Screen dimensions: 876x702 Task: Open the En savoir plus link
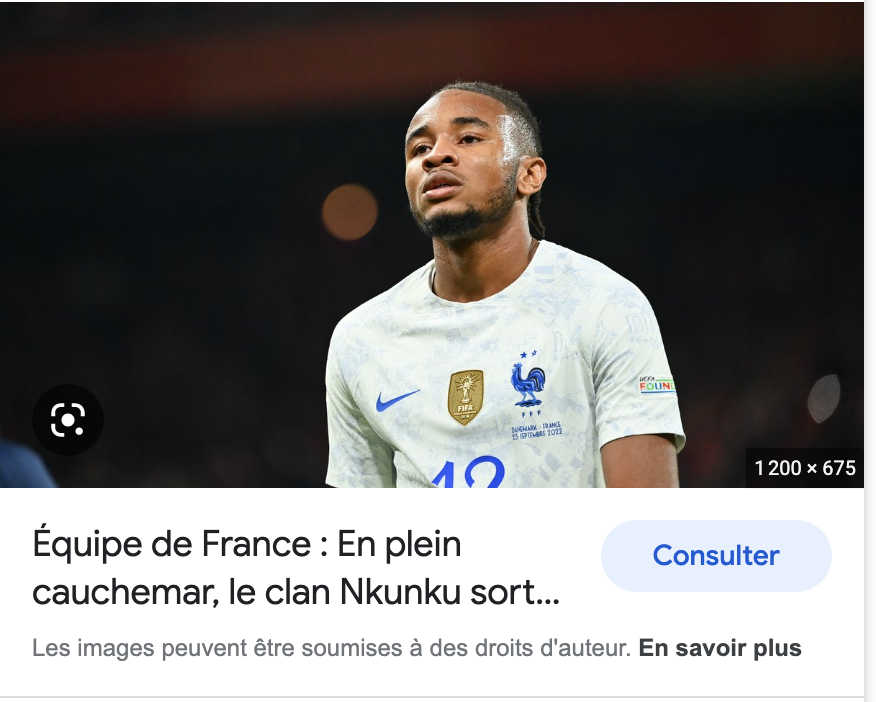click(720, 648)
